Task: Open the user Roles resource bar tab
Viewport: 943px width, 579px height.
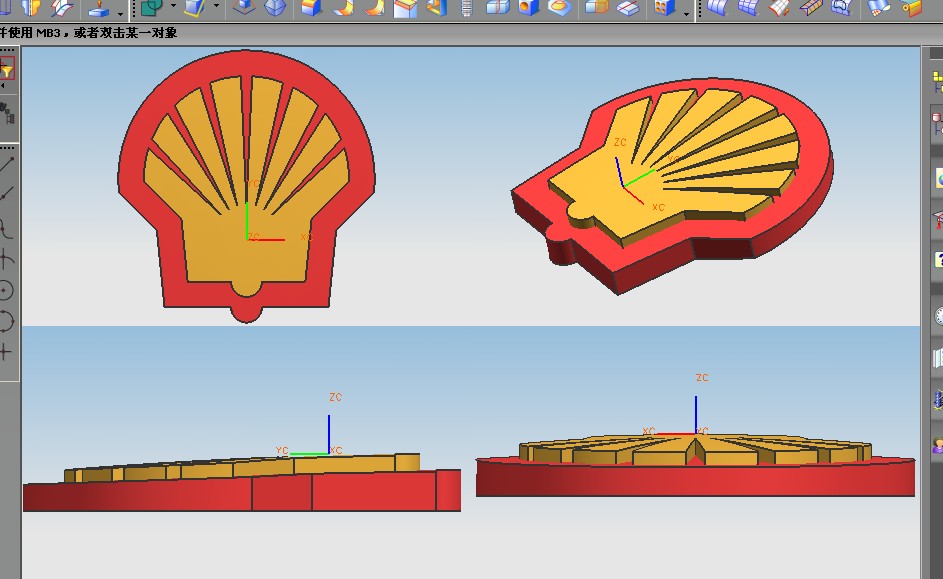Action: [x=938, y=446]
